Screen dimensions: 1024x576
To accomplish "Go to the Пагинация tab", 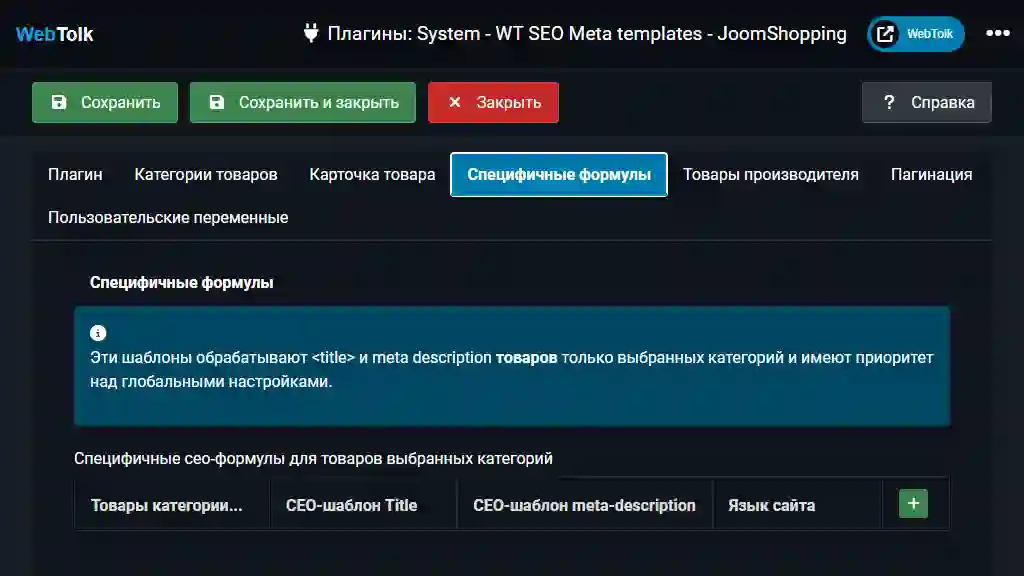I will (x=932, y=174).
